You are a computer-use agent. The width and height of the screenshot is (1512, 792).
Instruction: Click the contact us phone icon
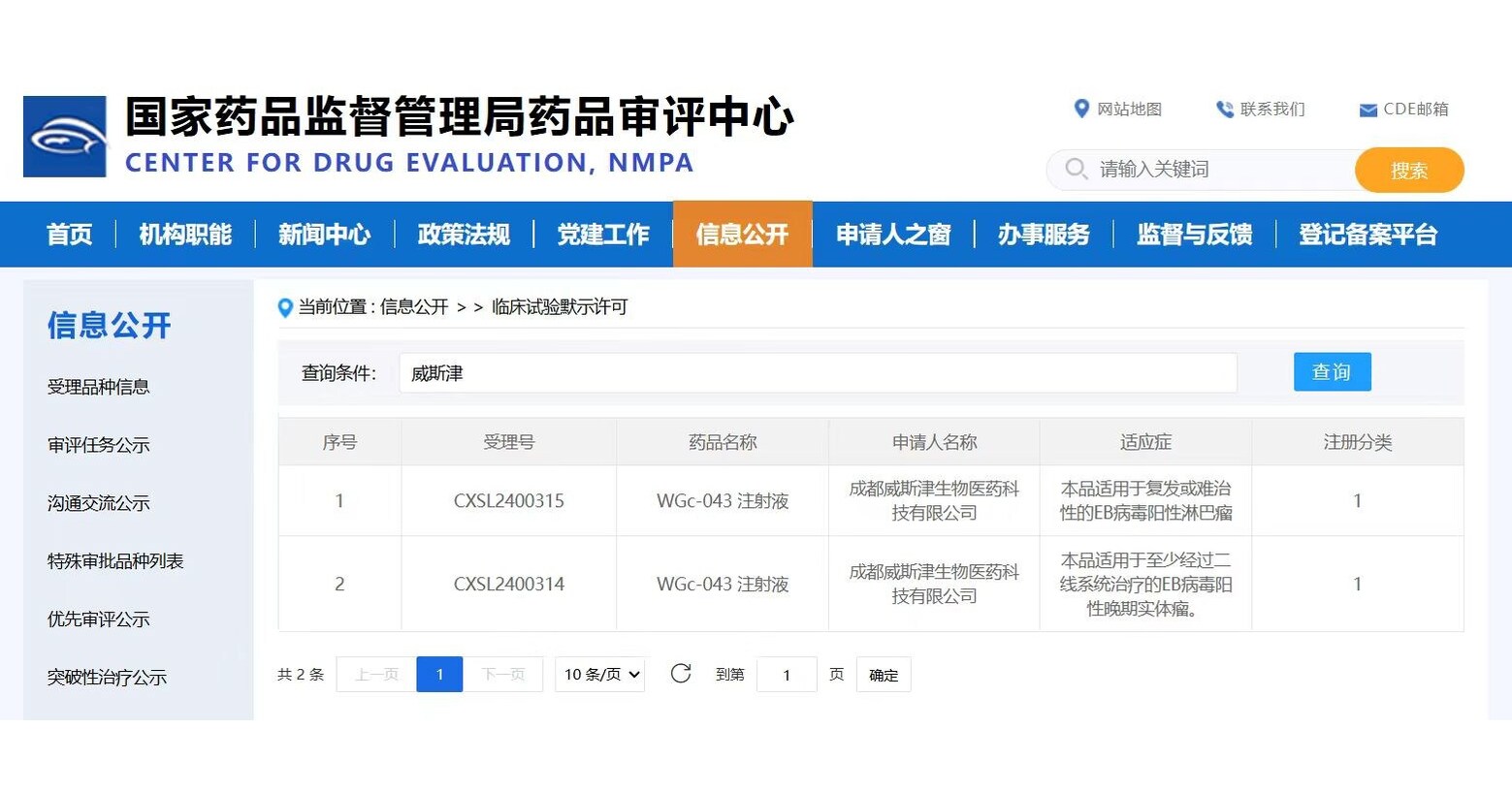(x=1225, y=110)
